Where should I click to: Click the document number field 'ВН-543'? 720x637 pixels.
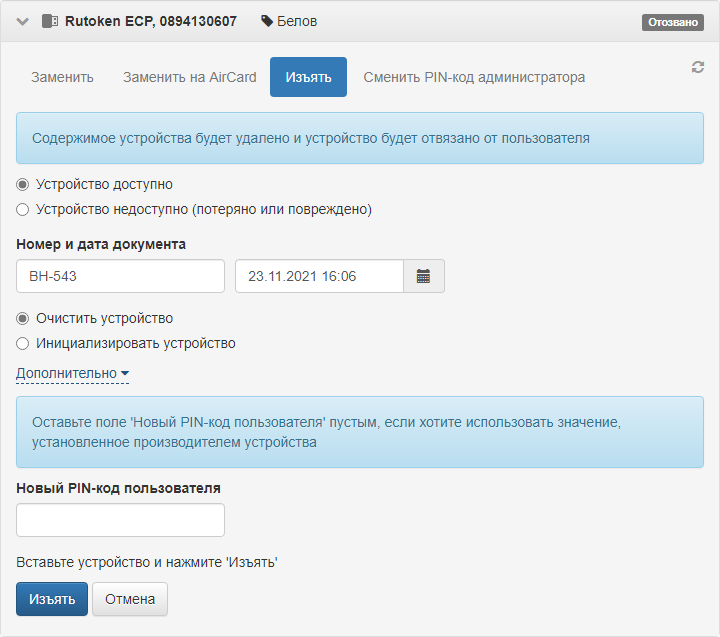click(120, 277)
